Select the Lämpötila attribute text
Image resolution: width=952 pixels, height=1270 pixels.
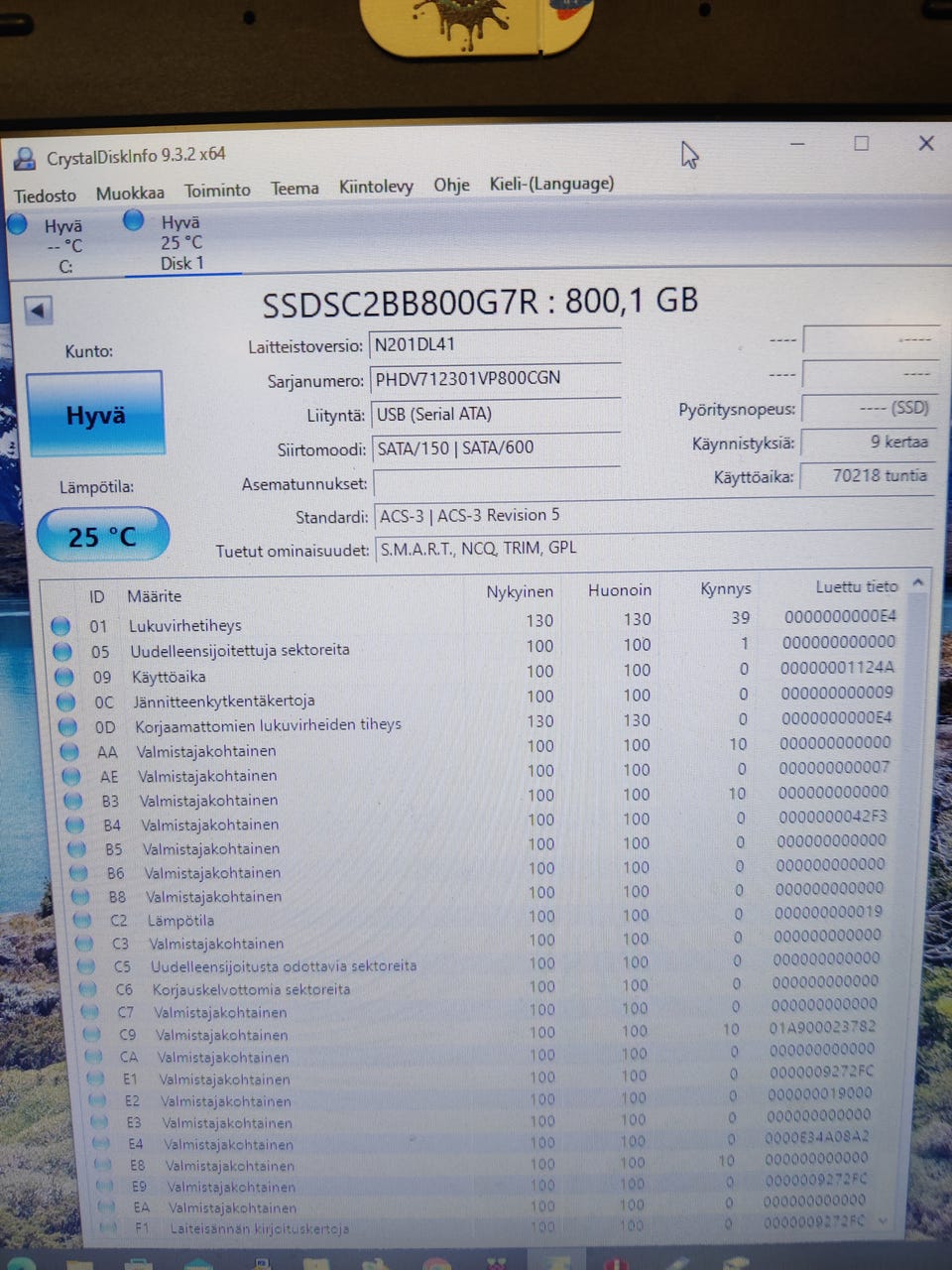coord(180,921)
